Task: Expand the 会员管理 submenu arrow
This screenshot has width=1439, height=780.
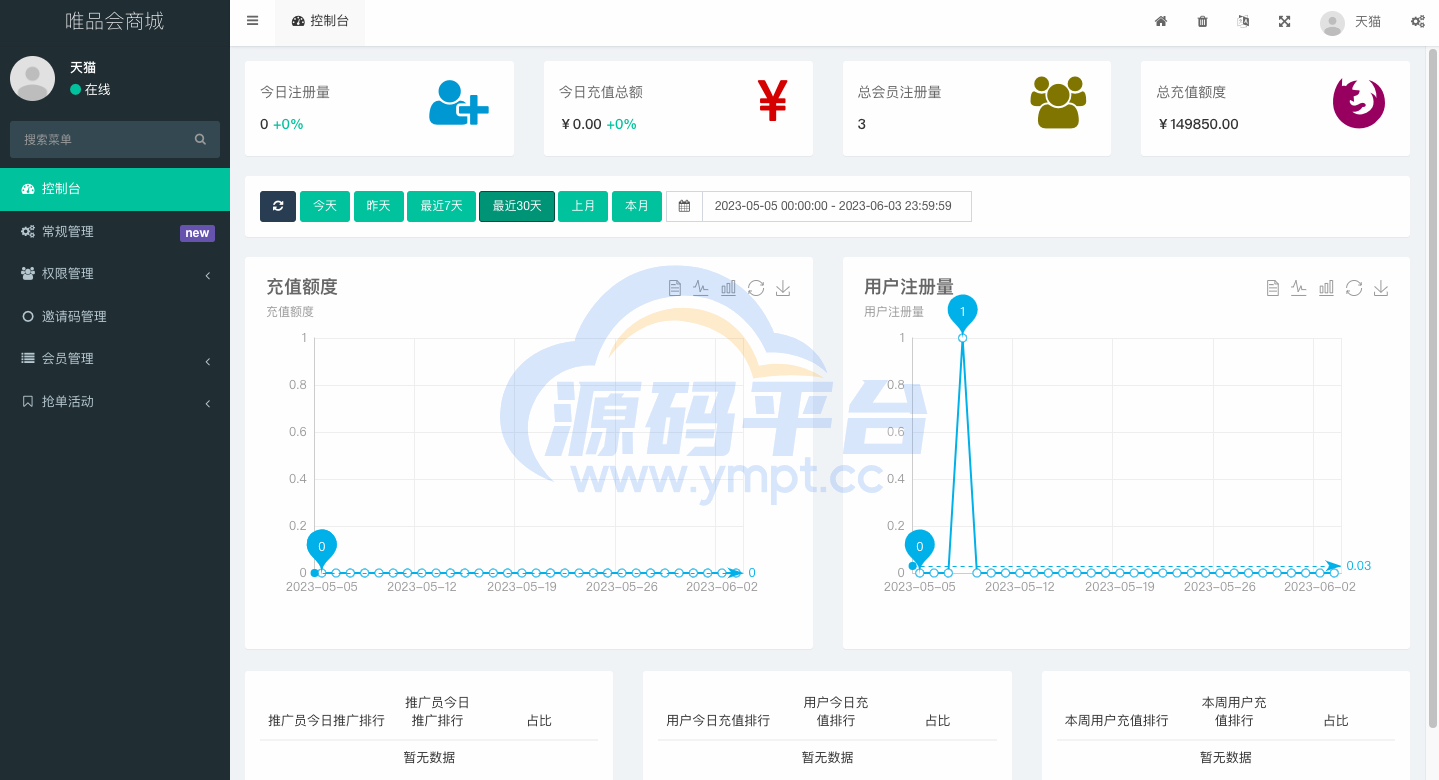Action: pyautogui.click(x=207, y=361)
